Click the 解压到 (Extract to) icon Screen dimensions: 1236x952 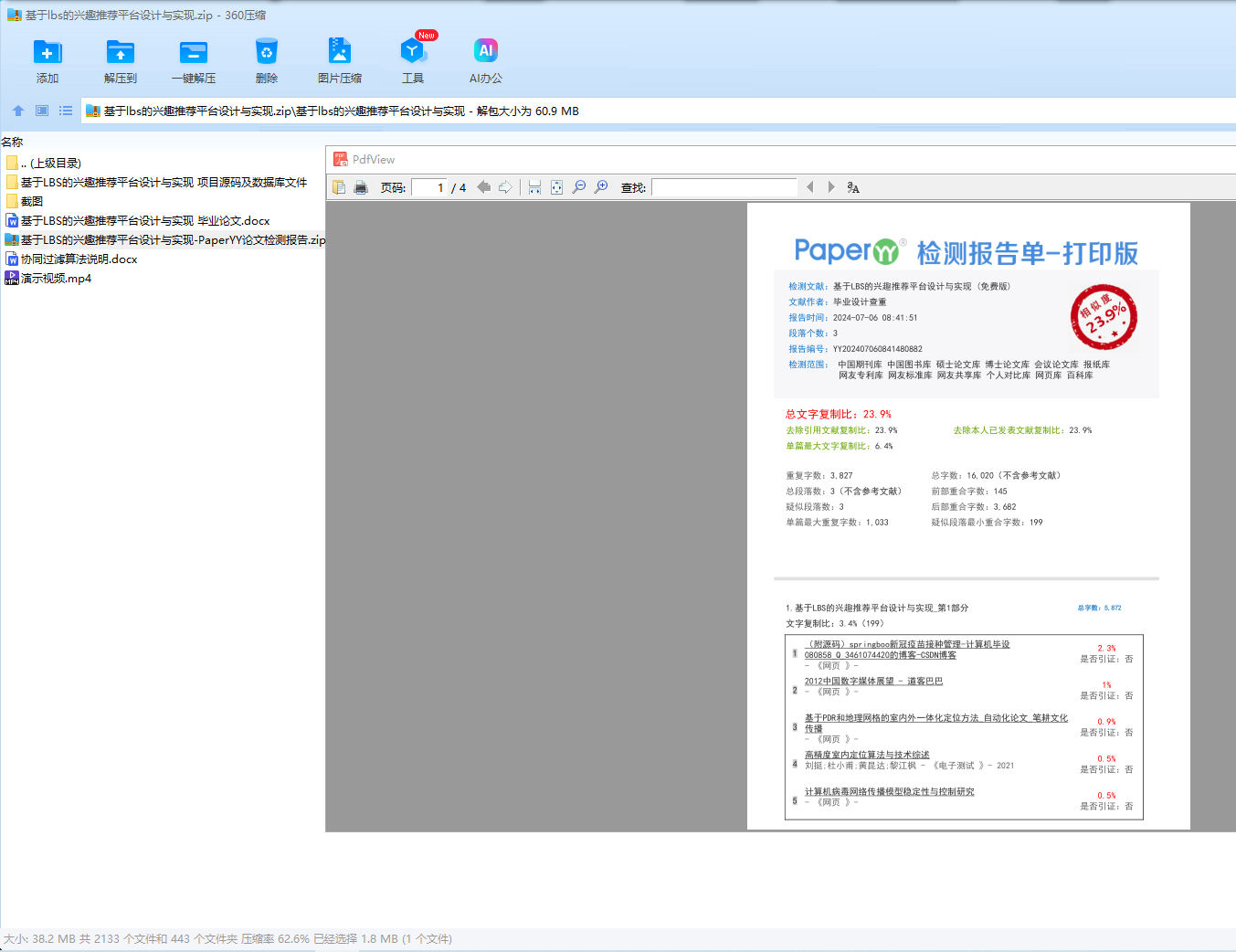click(120, 52)
